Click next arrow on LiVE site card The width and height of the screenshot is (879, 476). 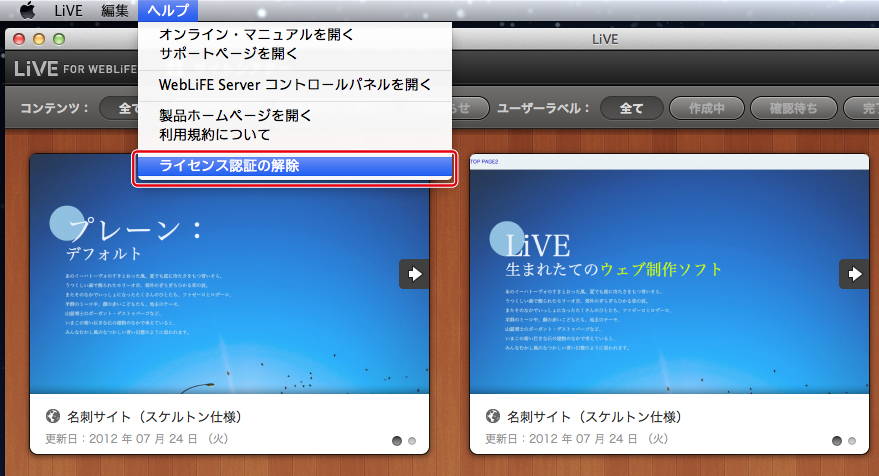[854, 274]
